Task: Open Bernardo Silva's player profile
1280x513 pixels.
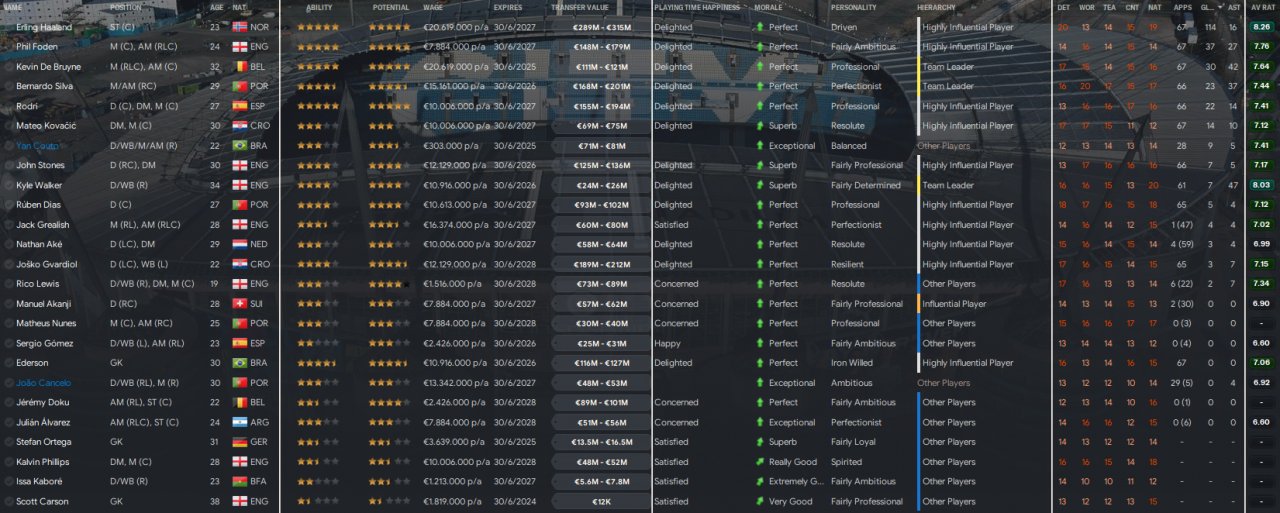Action: pyautogui.click(x=44, y=86)
